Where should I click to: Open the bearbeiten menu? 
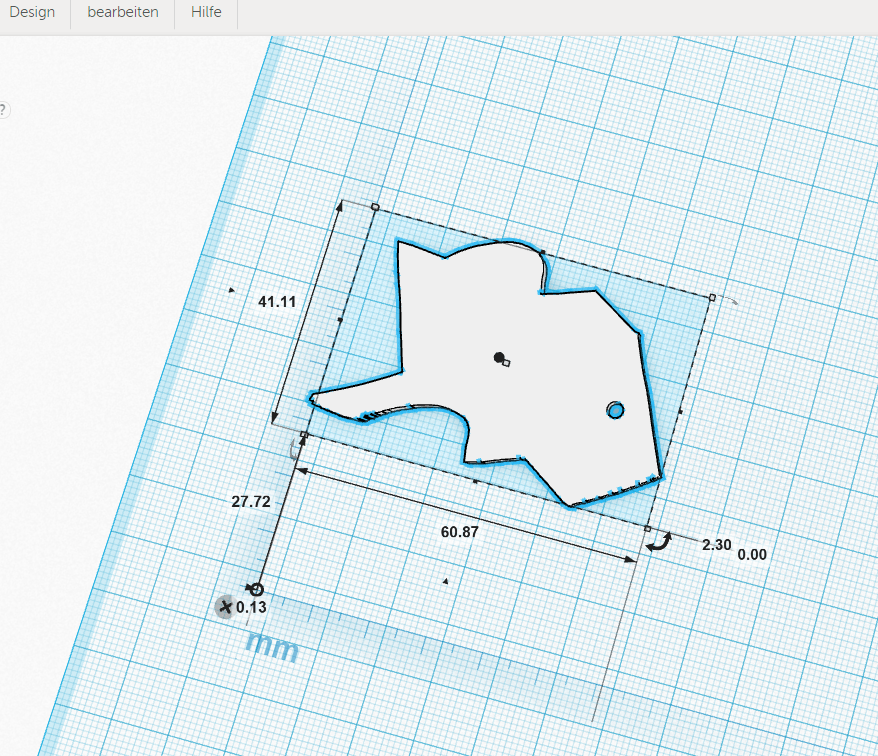pos(124,12)
